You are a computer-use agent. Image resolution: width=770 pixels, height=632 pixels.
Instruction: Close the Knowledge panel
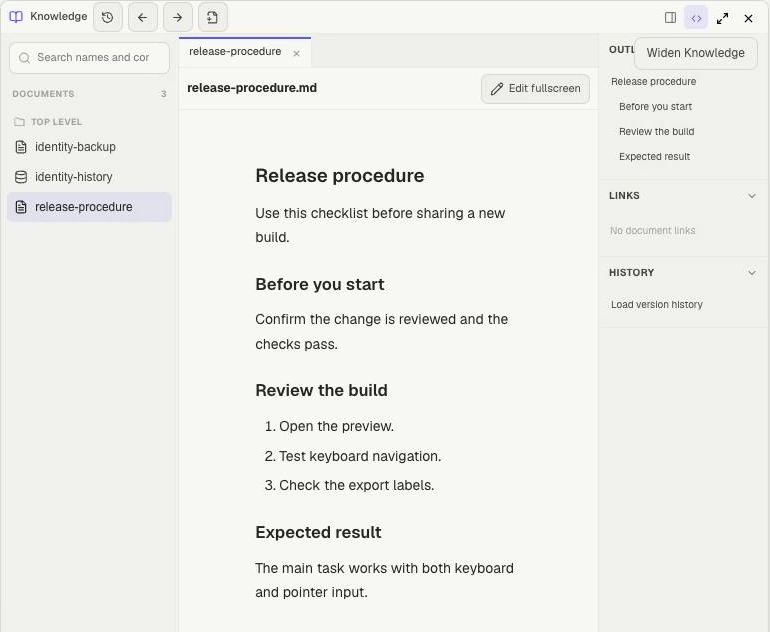pyautogui.click(x=748, y=19)
